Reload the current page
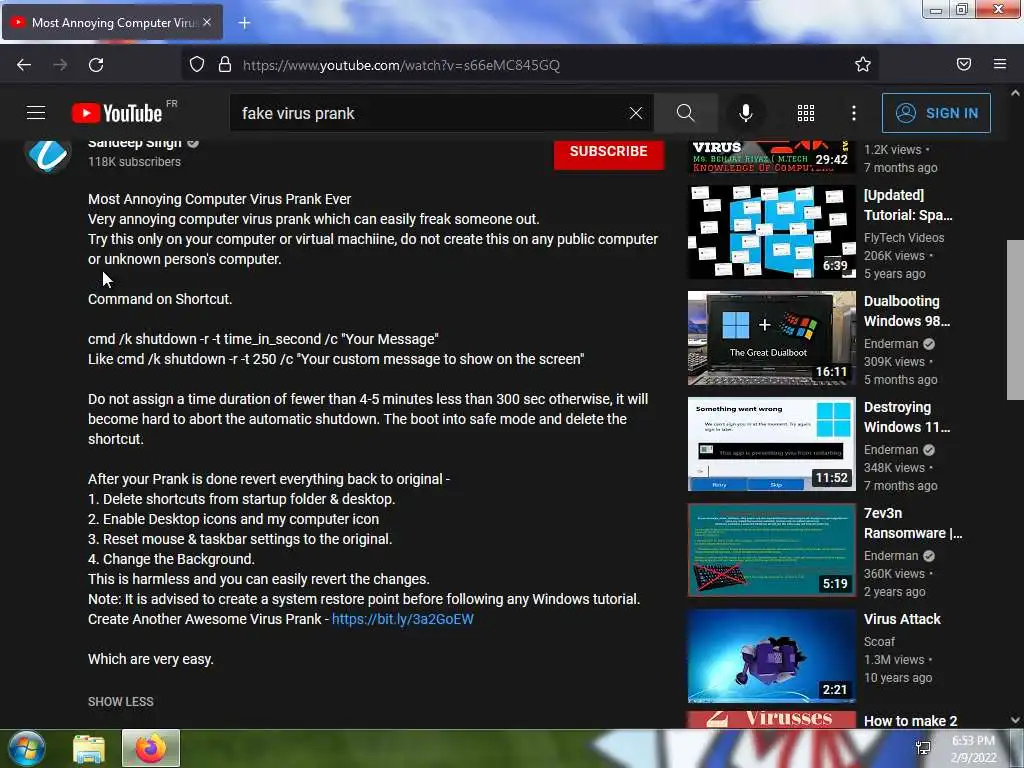Viewport: 1024px width, 768px height. [x=96, y=65]
